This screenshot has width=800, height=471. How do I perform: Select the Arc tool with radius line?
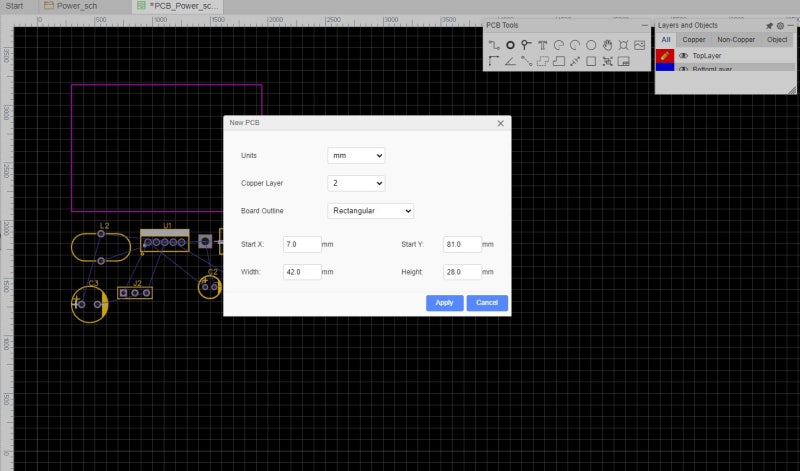[559, 45]
